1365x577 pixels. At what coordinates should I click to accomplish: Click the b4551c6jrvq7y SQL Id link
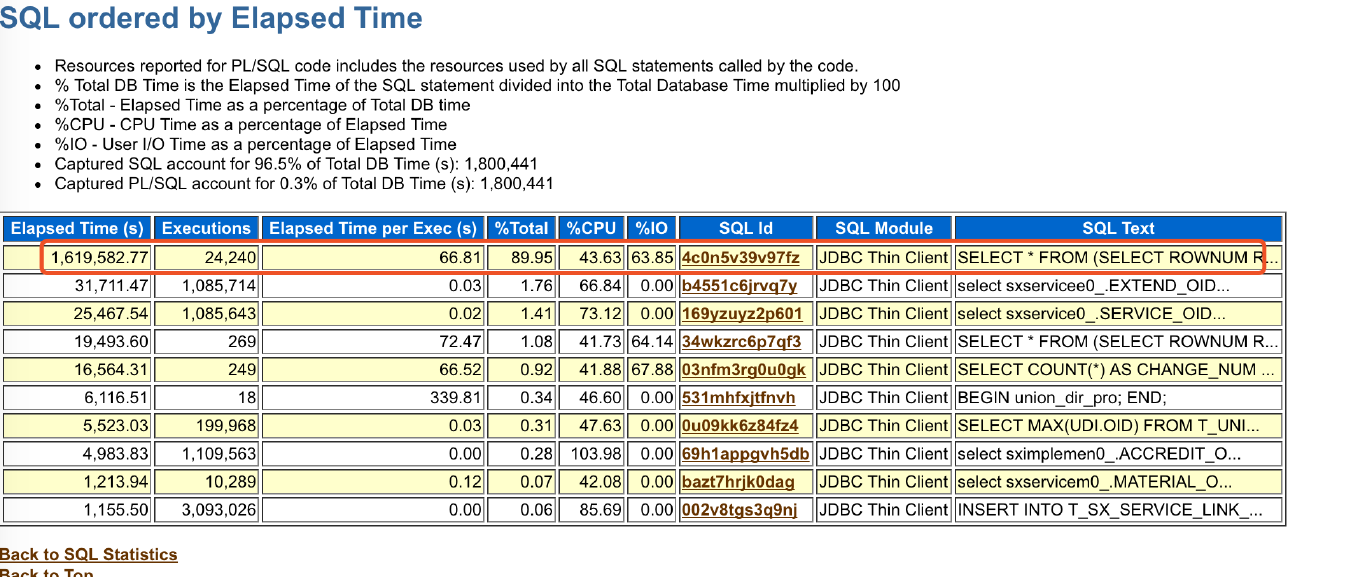pyautogui.click(x=739, y=286)
